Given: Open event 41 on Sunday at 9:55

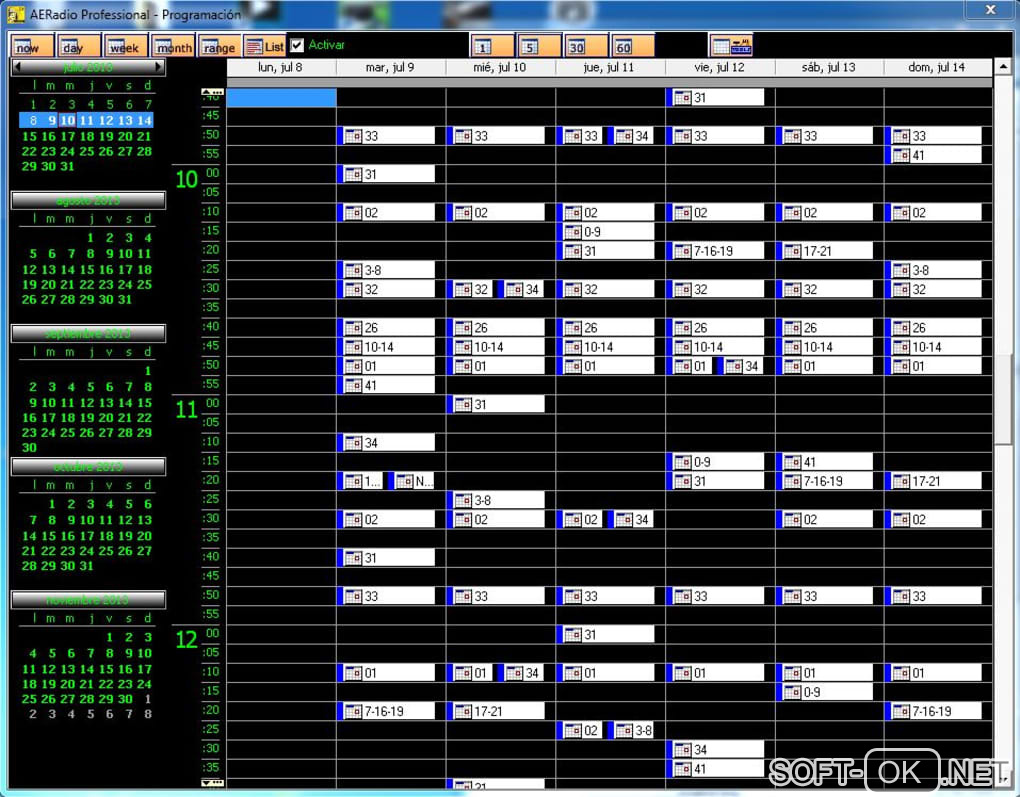Looking at the screenshot, I should pos(933,155).
